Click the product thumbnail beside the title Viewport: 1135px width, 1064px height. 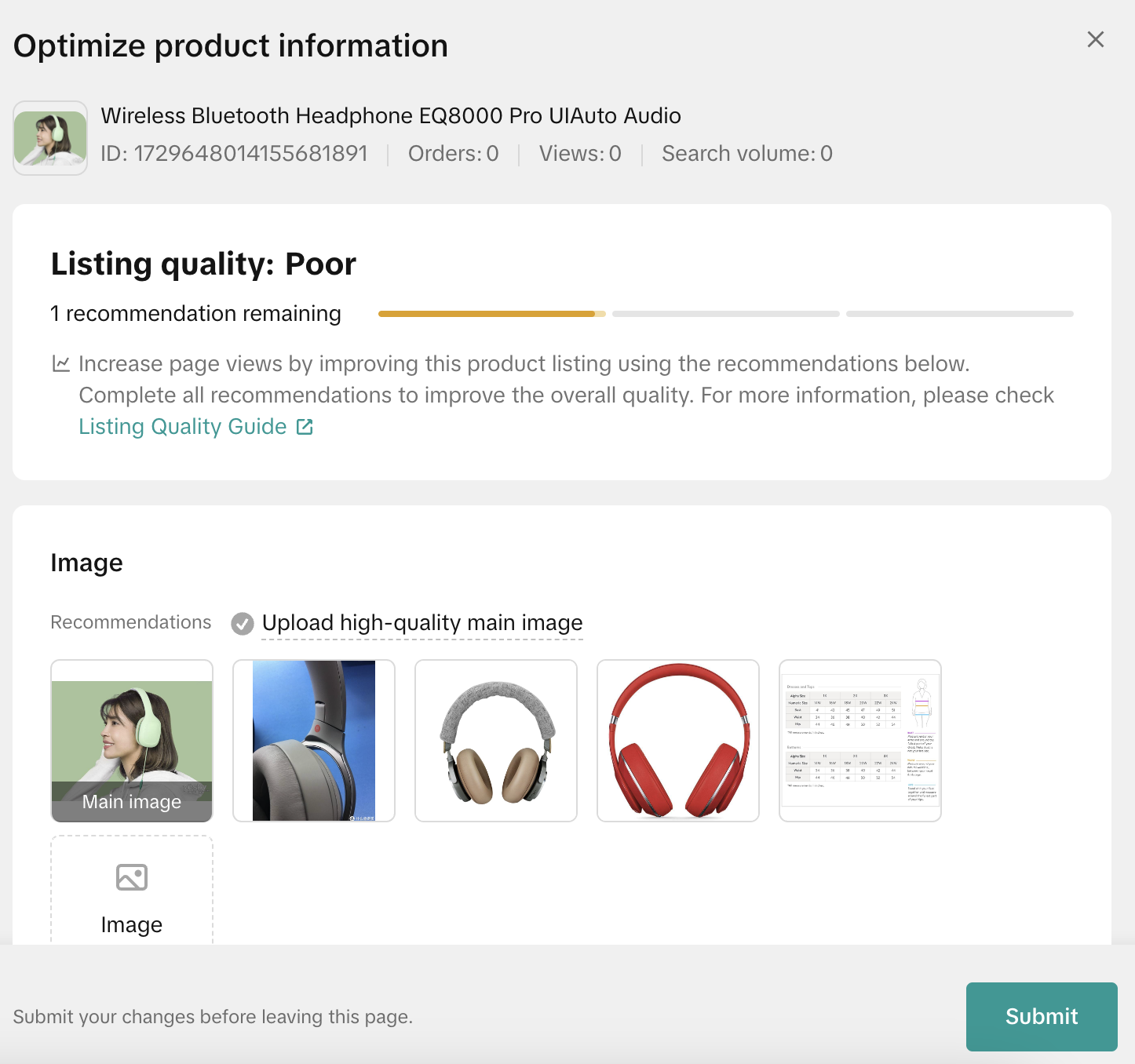tap(50, 138)
